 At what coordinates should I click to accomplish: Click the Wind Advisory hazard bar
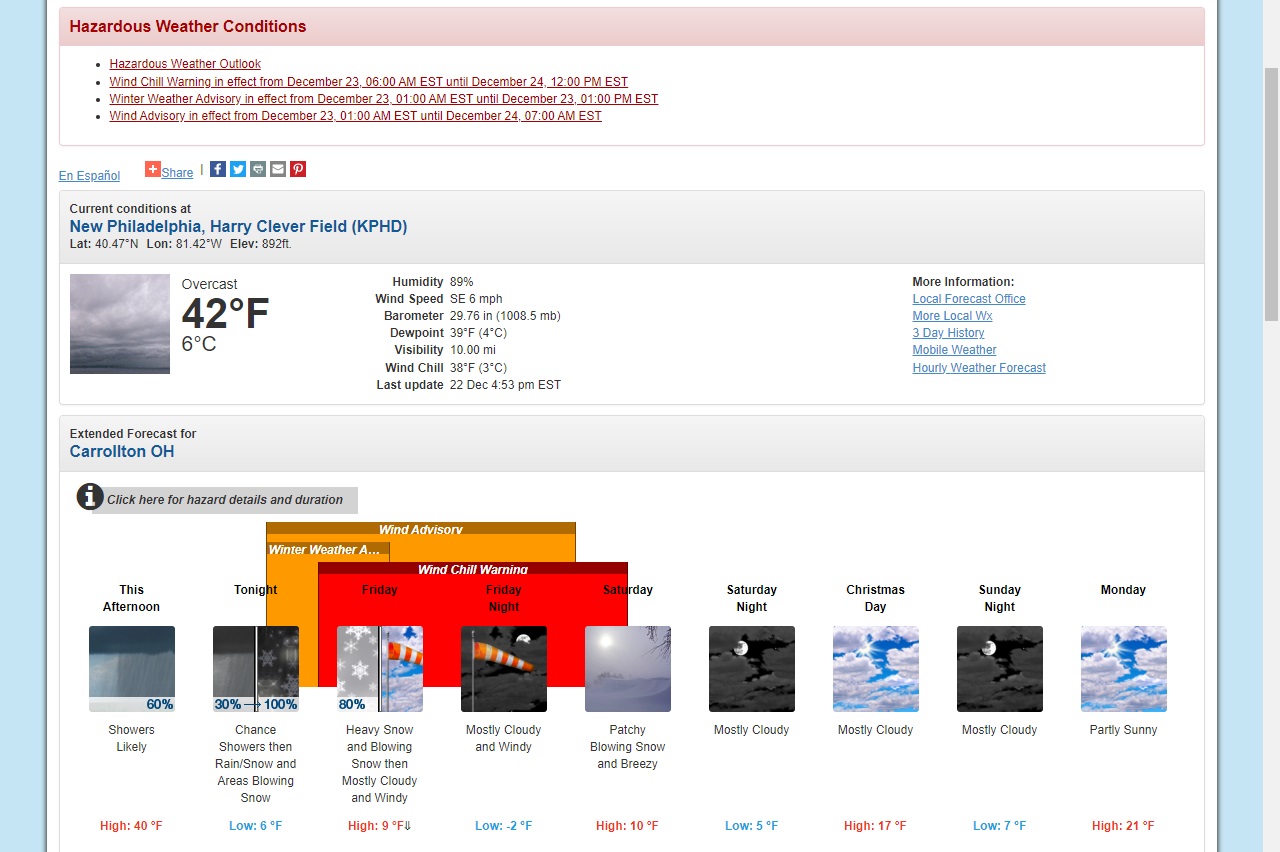pos(421,529)
